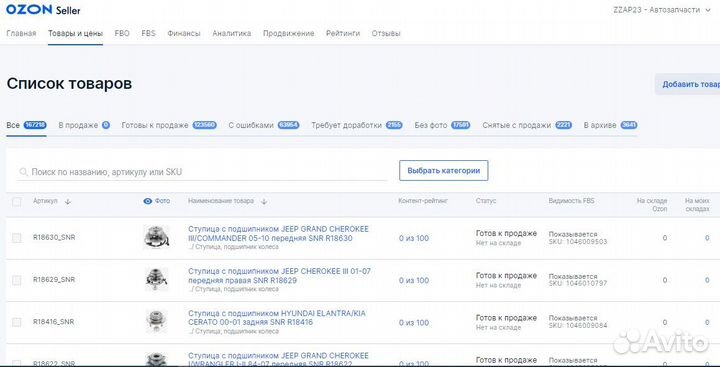Image resolution: width=720 pixels, height=367 pixels.
Task: Go to the FBO section
Action: point(122,34)
